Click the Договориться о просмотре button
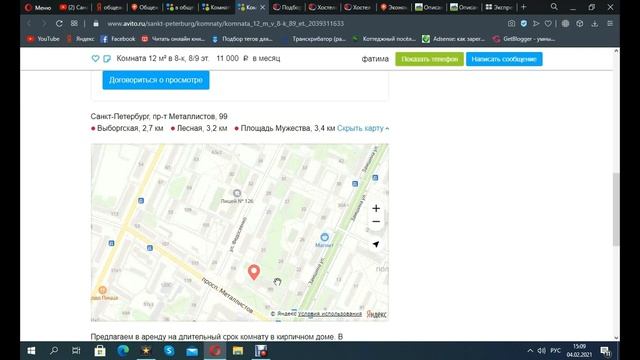Screen dimensions: 640x360 coord(156,80)
